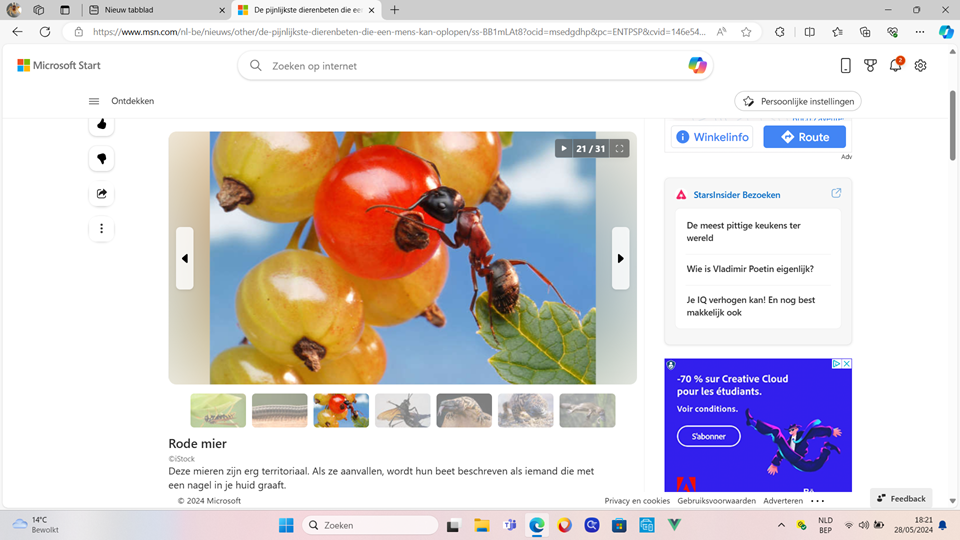Click the thumbs up like icon
The image size is (960, 540).
pyautogui.click(x=101, y=124)
